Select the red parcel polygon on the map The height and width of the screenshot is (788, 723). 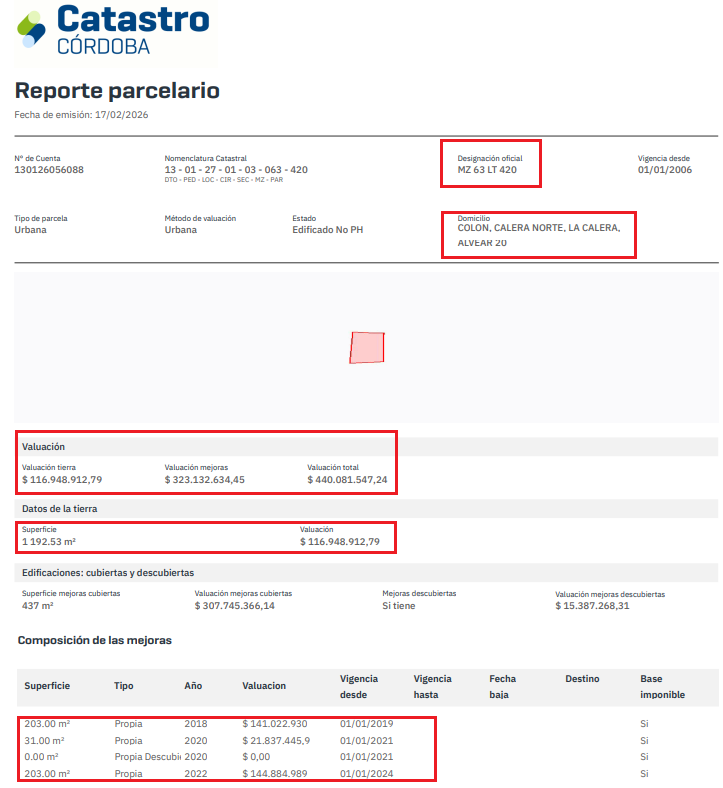(367, 348)
